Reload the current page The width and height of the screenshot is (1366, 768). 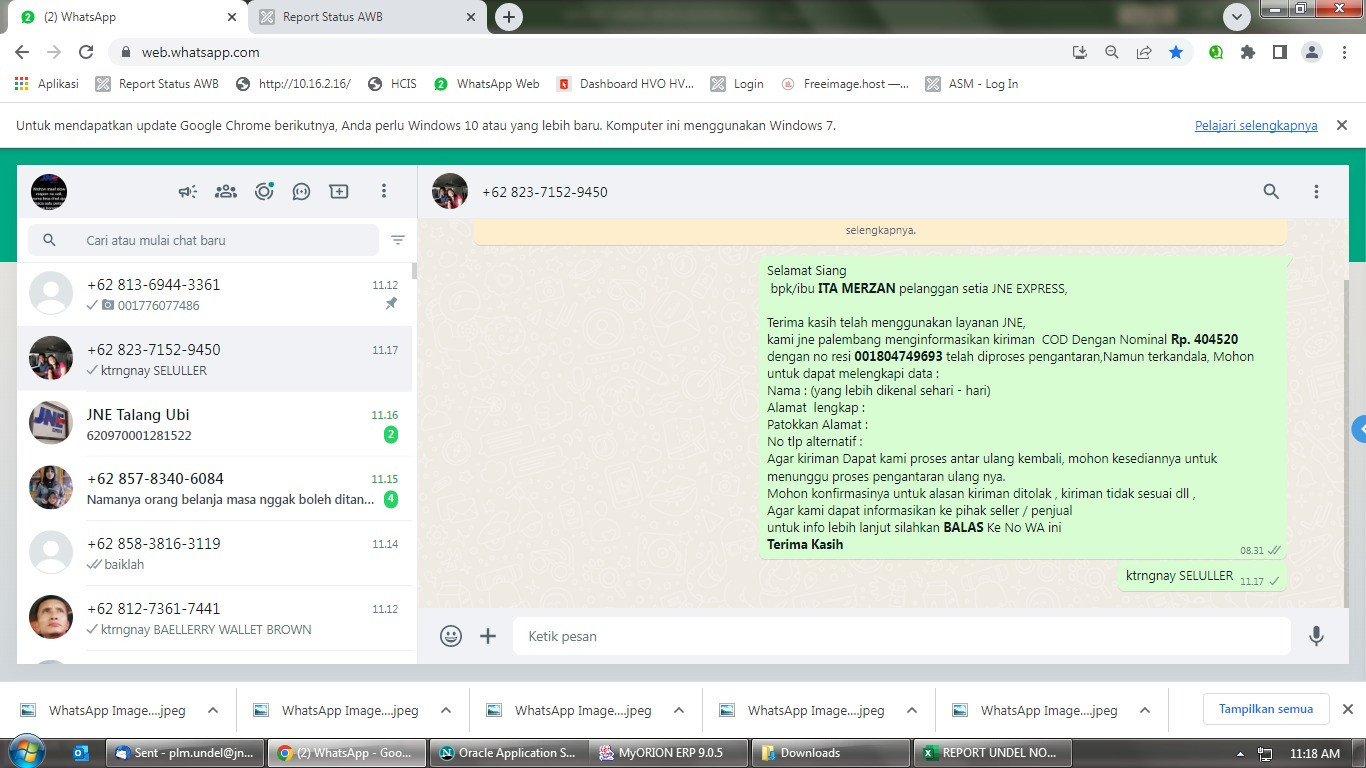pos(86,52)
